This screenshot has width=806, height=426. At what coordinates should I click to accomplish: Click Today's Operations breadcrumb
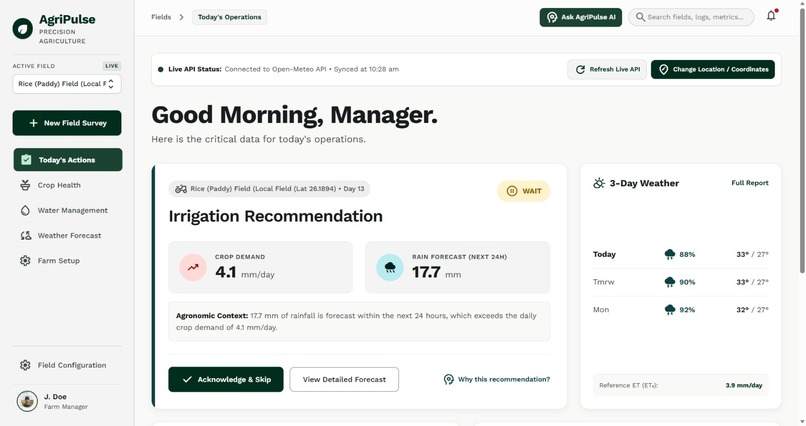229,17
